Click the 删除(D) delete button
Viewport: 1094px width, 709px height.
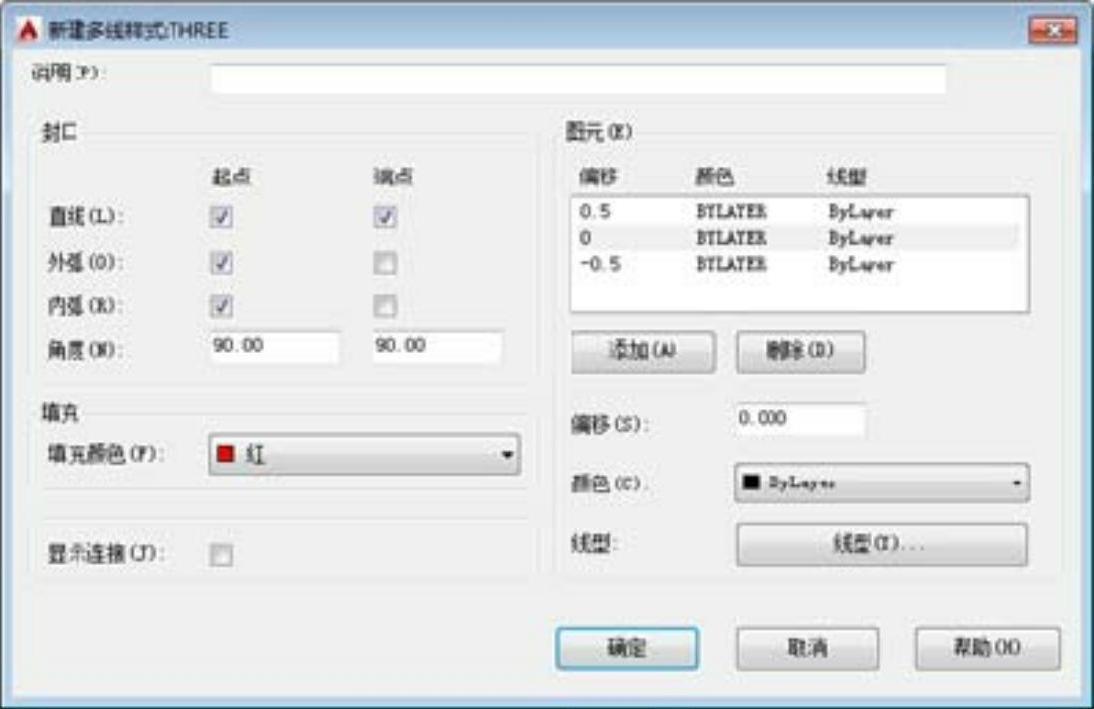click(800, 351)
